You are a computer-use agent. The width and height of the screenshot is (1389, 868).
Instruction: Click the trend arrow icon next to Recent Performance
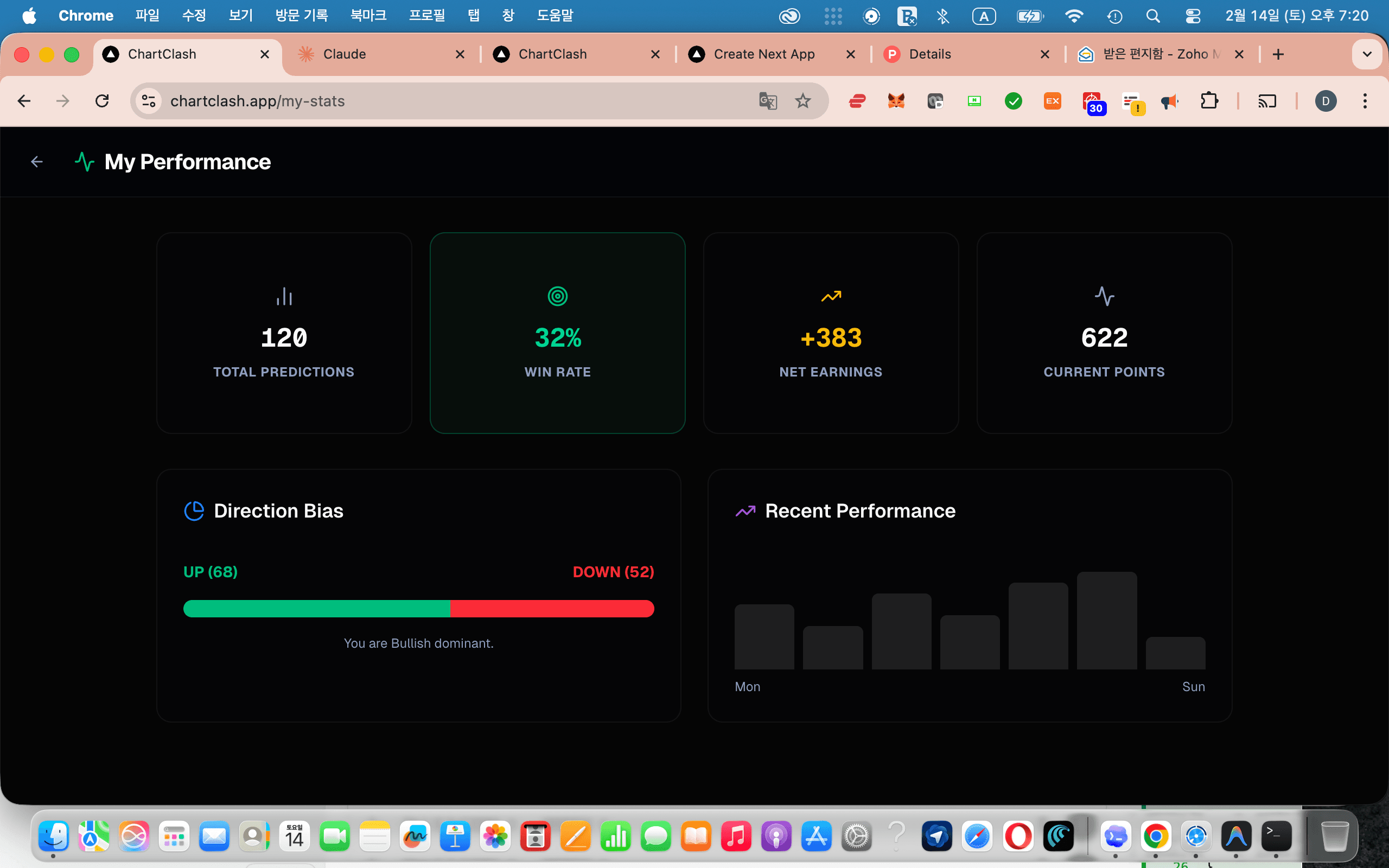tap(746, 510)
